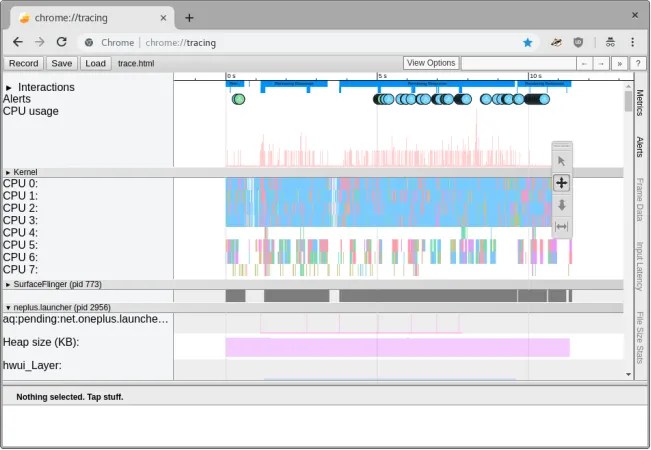Click the Chrome site info icon
Screen dimensions: 651x450
89,42
